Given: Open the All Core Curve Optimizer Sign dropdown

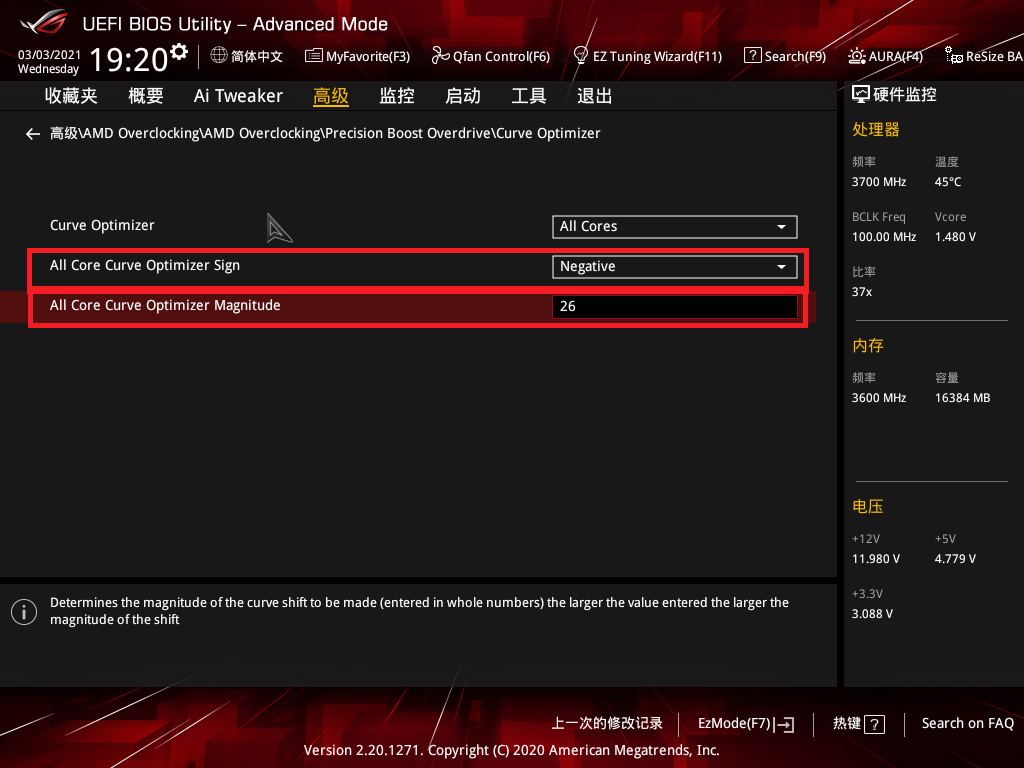Looking at the screenshot, I should pyautogui.click(x=674, y=266).
